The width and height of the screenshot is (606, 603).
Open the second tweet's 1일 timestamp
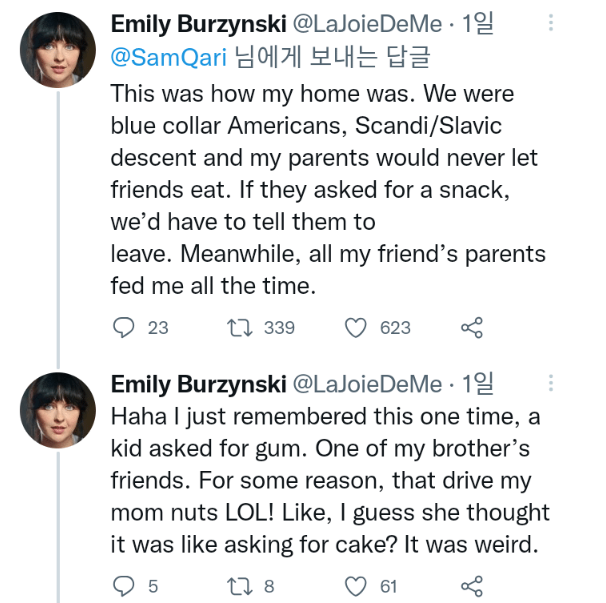(x=477, y=384)
